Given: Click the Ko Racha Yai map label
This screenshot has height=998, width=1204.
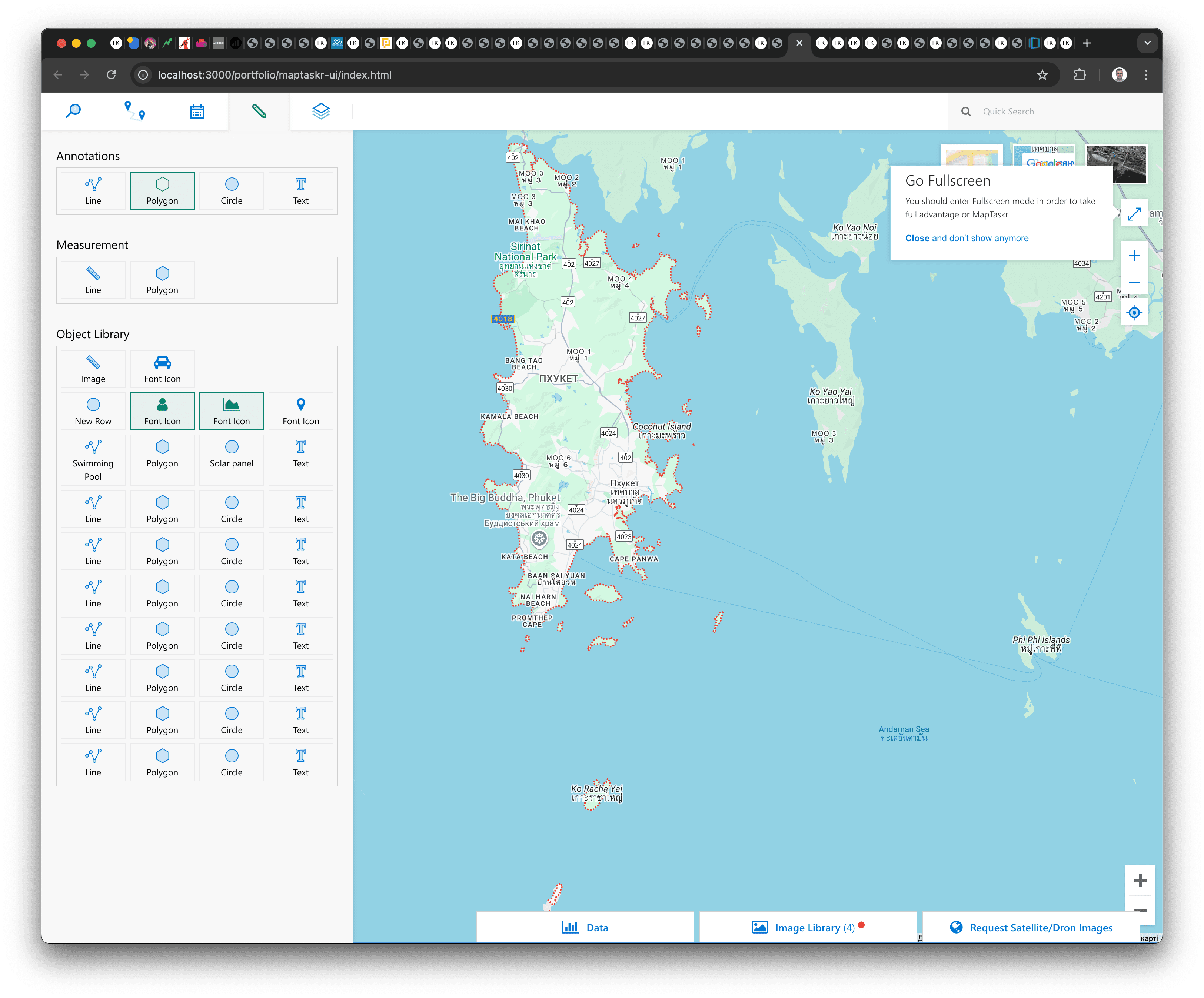Looking at the screenshot, I should coord(596,793).
